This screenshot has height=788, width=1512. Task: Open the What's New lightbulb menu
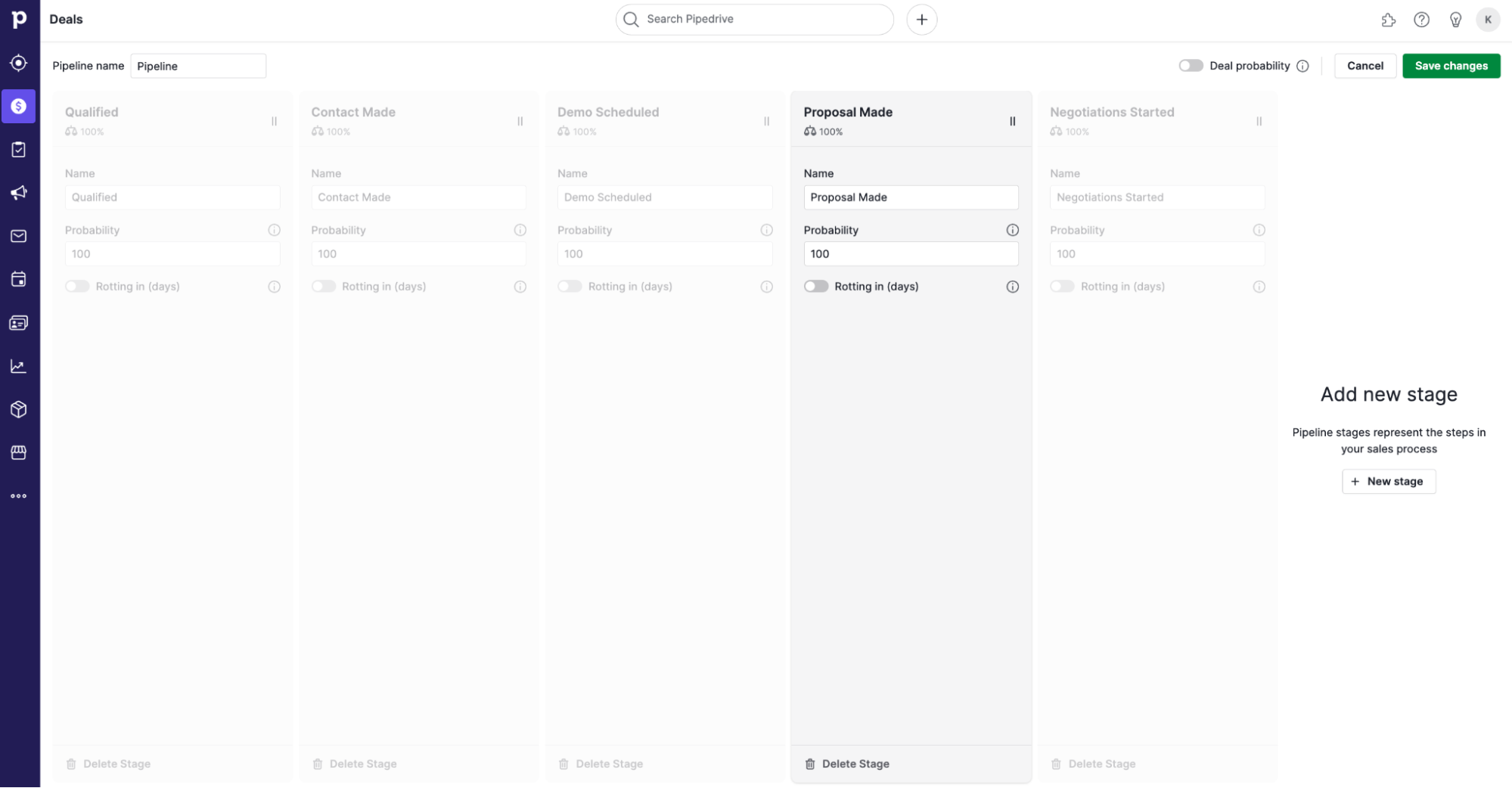(x=1455, y=19)
